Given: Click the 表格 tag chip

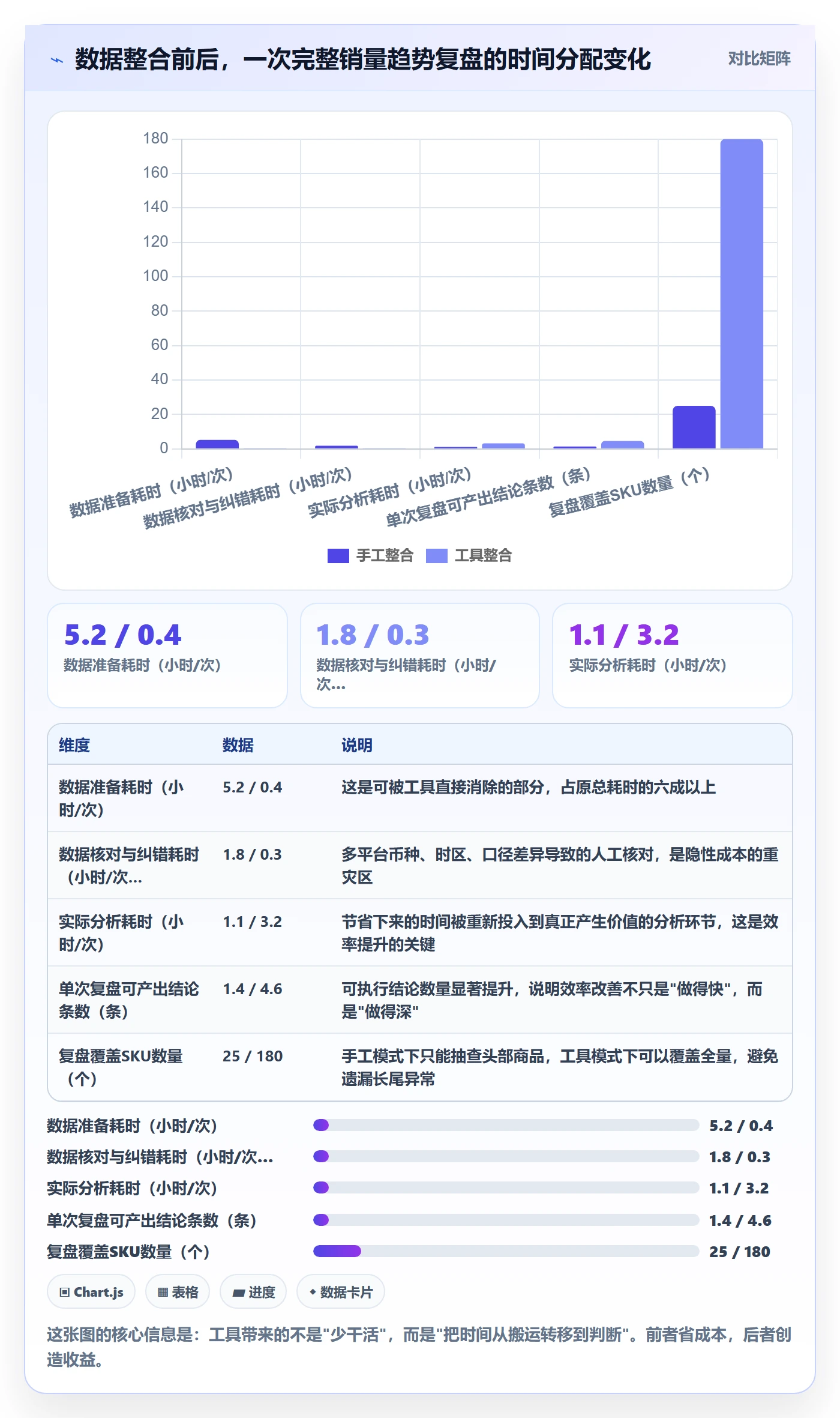Looking at the screenshot, I should point(178,1291).
